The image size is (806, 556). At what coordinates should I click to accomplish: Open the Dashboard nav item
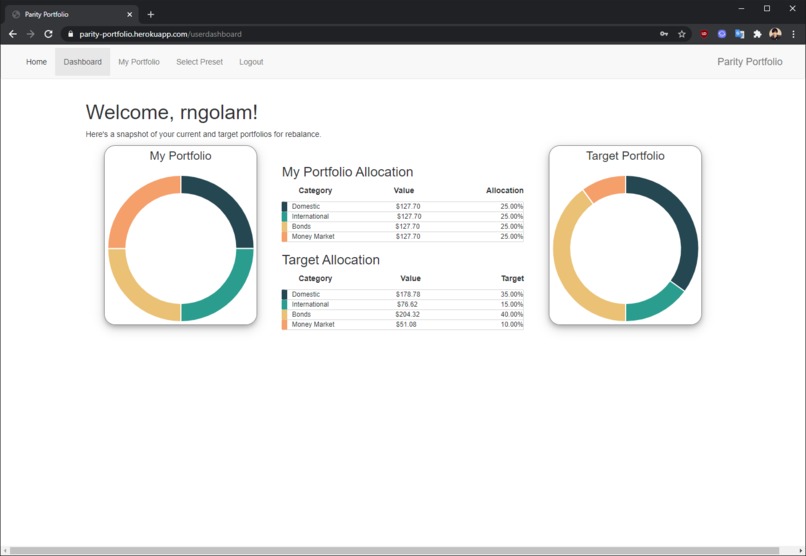point(82,62)
